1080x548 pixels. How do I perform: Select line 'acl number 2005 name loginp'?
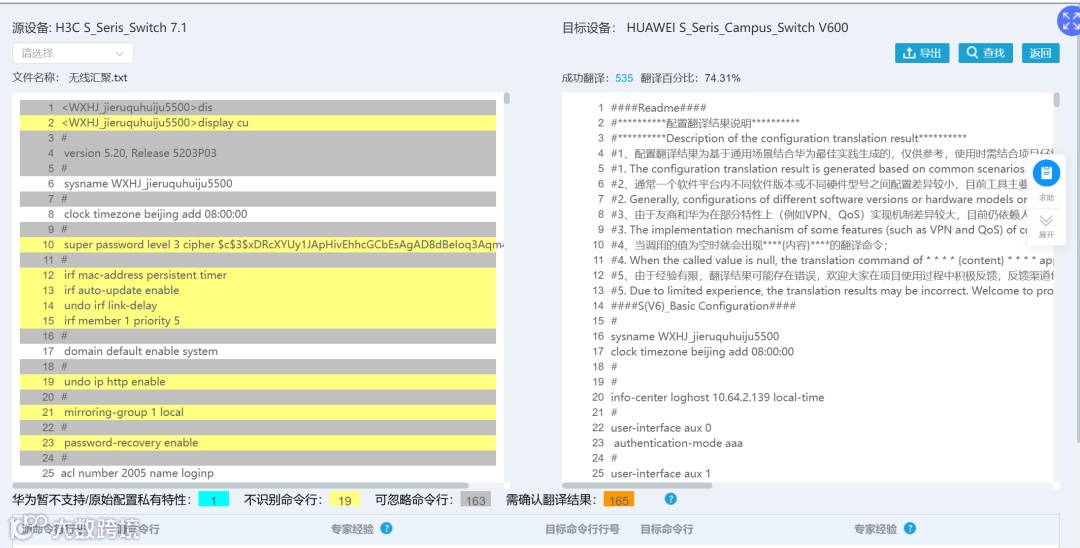(258, 473)
